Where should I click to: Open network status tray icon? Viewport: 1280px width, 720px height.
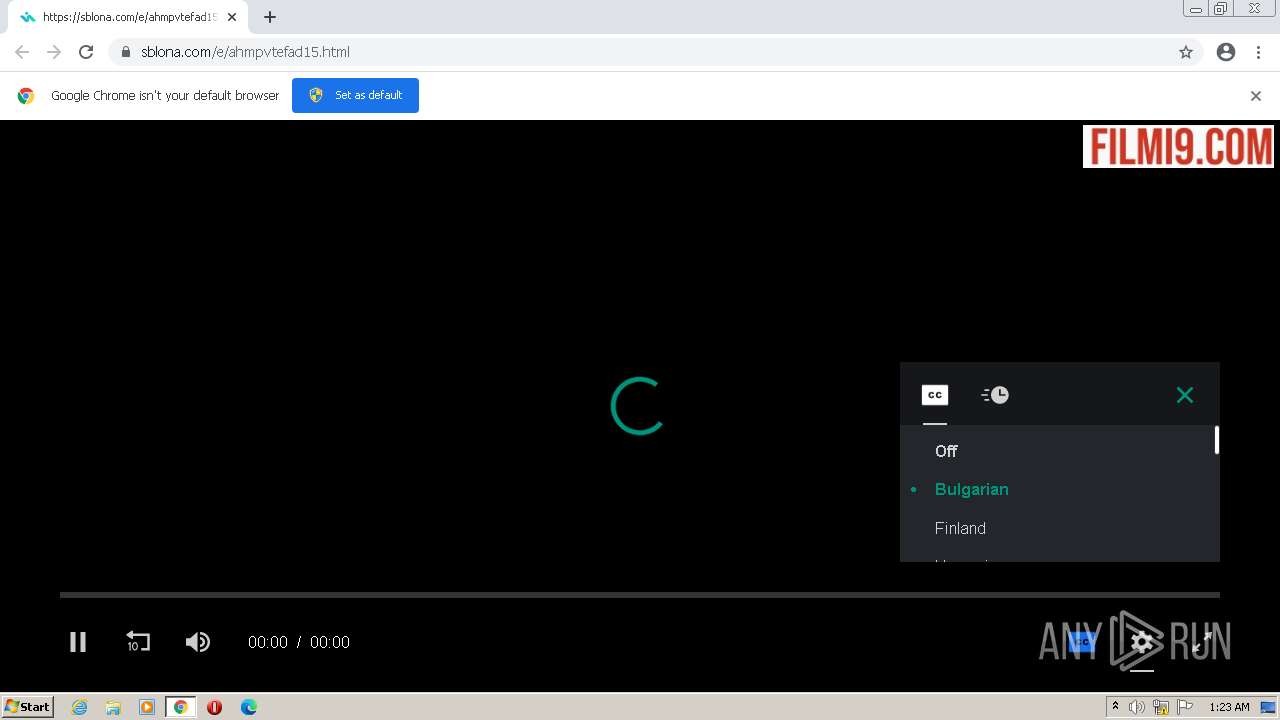pyautogui.click(x=1161, y=707)
